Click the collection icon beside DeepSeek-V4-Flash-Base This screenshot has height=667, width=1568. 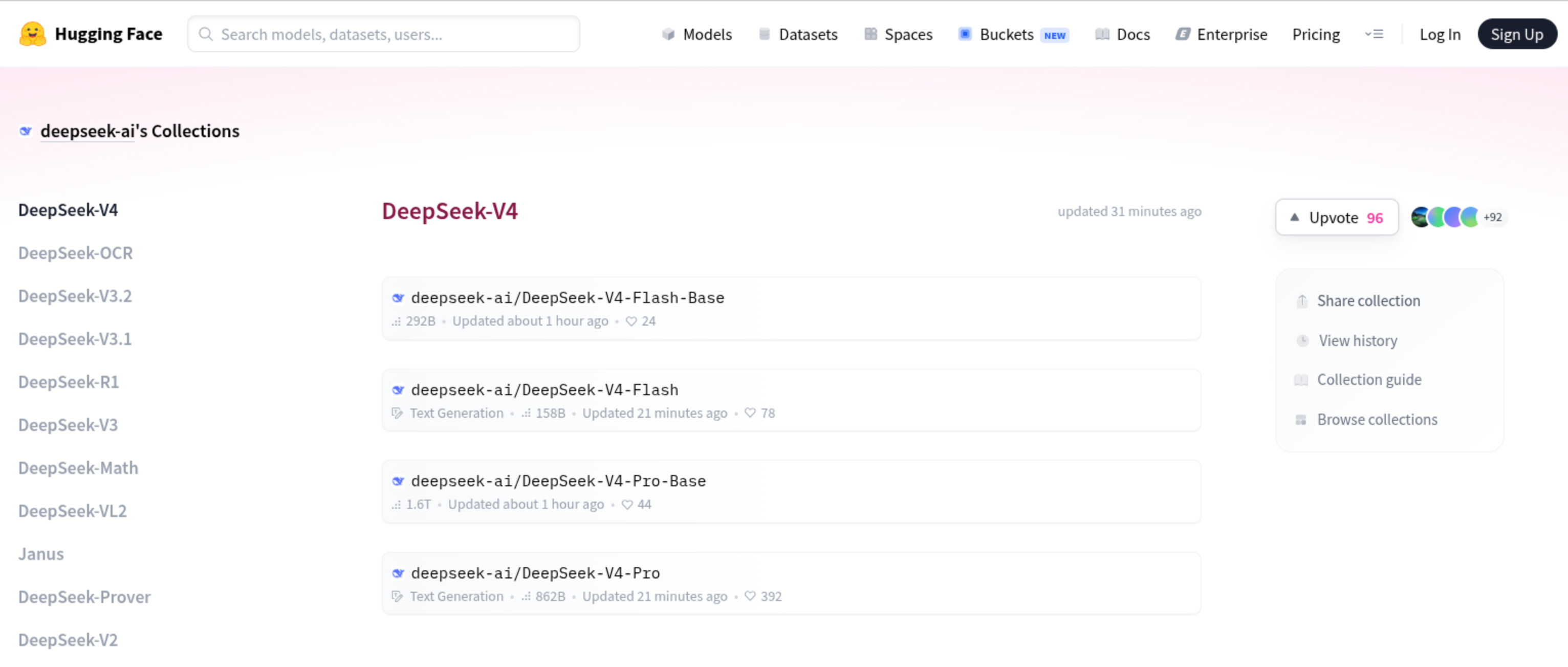pos(399,298)
